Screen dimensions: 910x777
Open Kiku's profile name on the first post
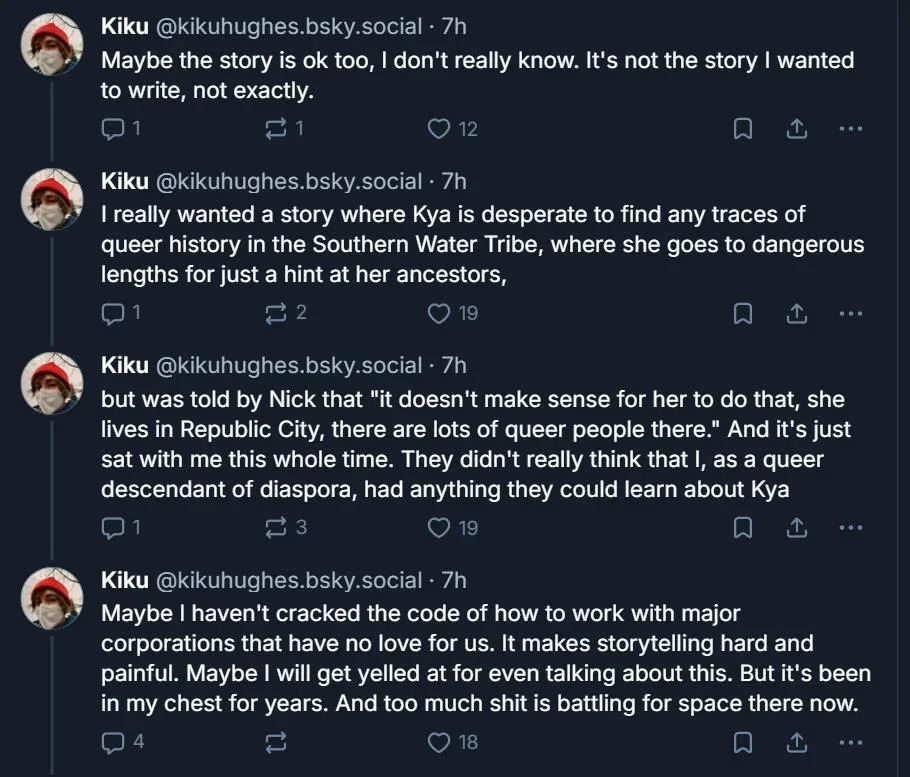pyautogui.click(x=124, y=30)
